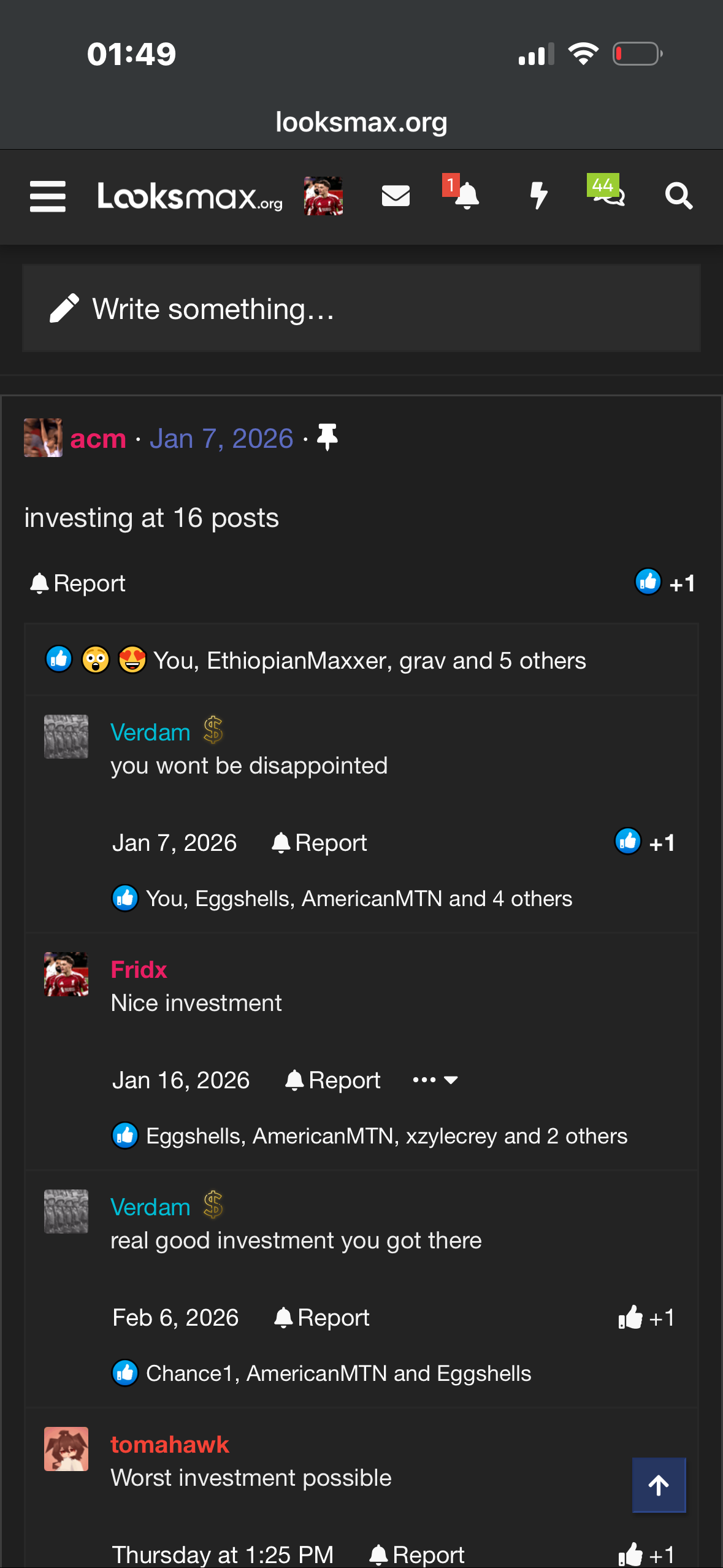Open the magnifying glass search

(x=679, y=196)
